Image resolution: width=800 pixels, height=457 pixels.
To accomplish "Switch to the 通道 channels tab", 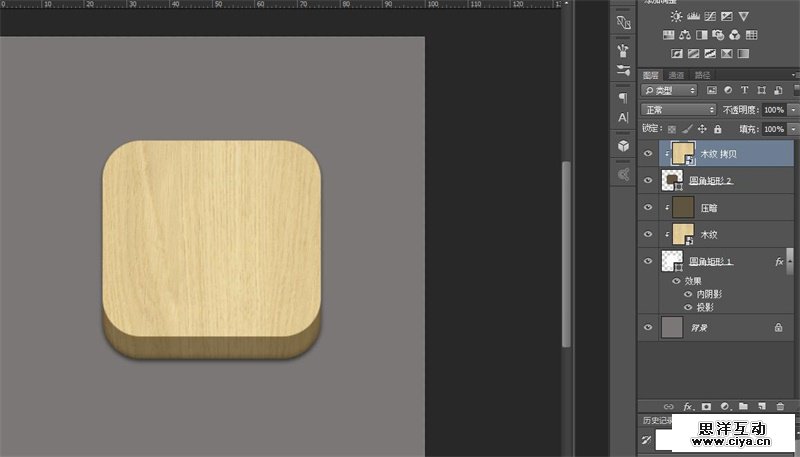I will click(677, 75).
